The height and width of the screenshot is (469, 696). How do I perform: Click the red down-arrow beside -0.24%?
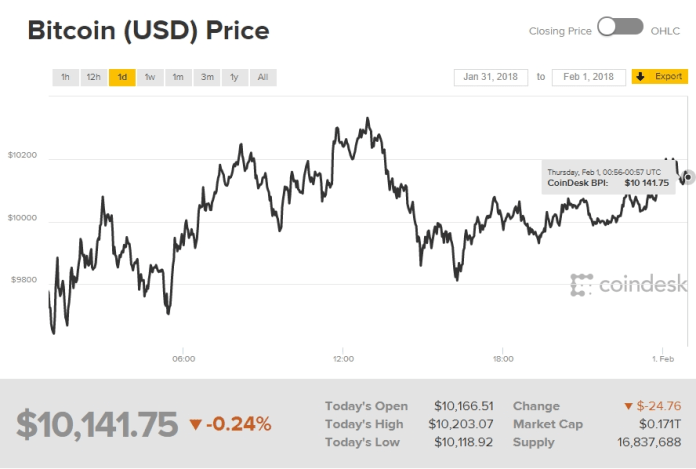pyautogui.click(x=195, y=425)
